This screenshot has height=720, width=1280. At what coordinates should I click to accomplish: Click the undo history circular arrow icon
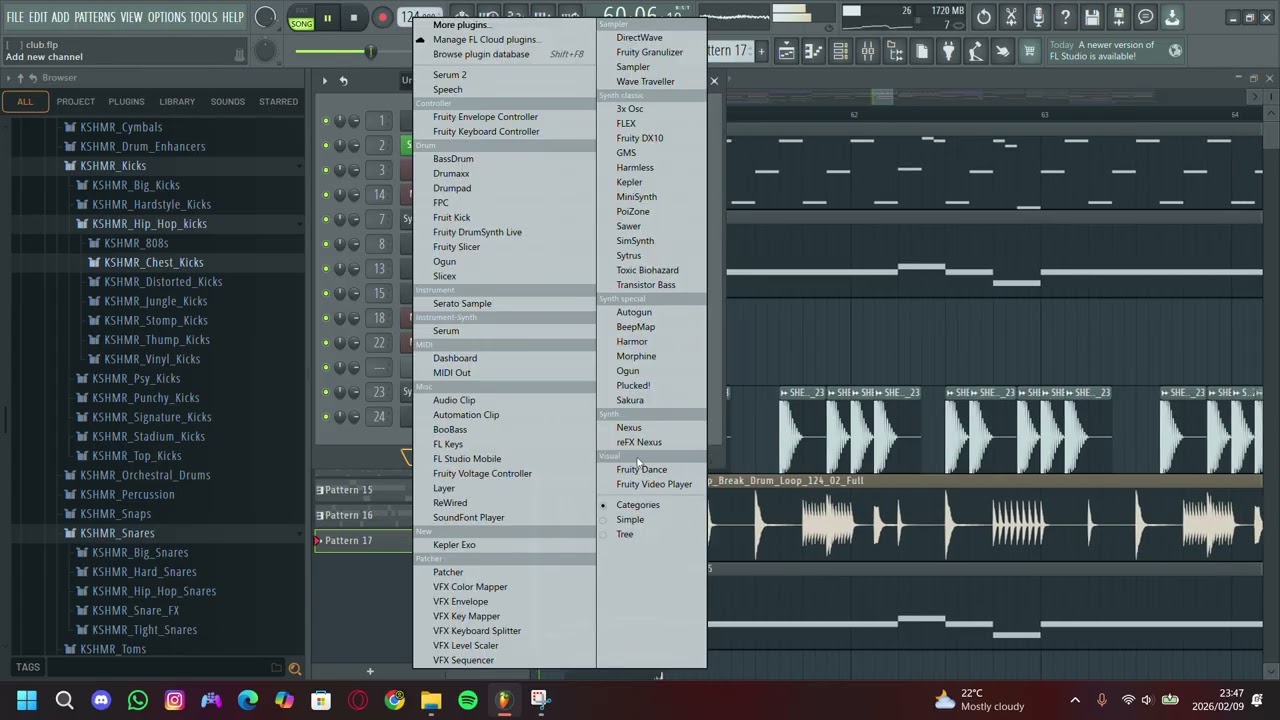[984, 17]
